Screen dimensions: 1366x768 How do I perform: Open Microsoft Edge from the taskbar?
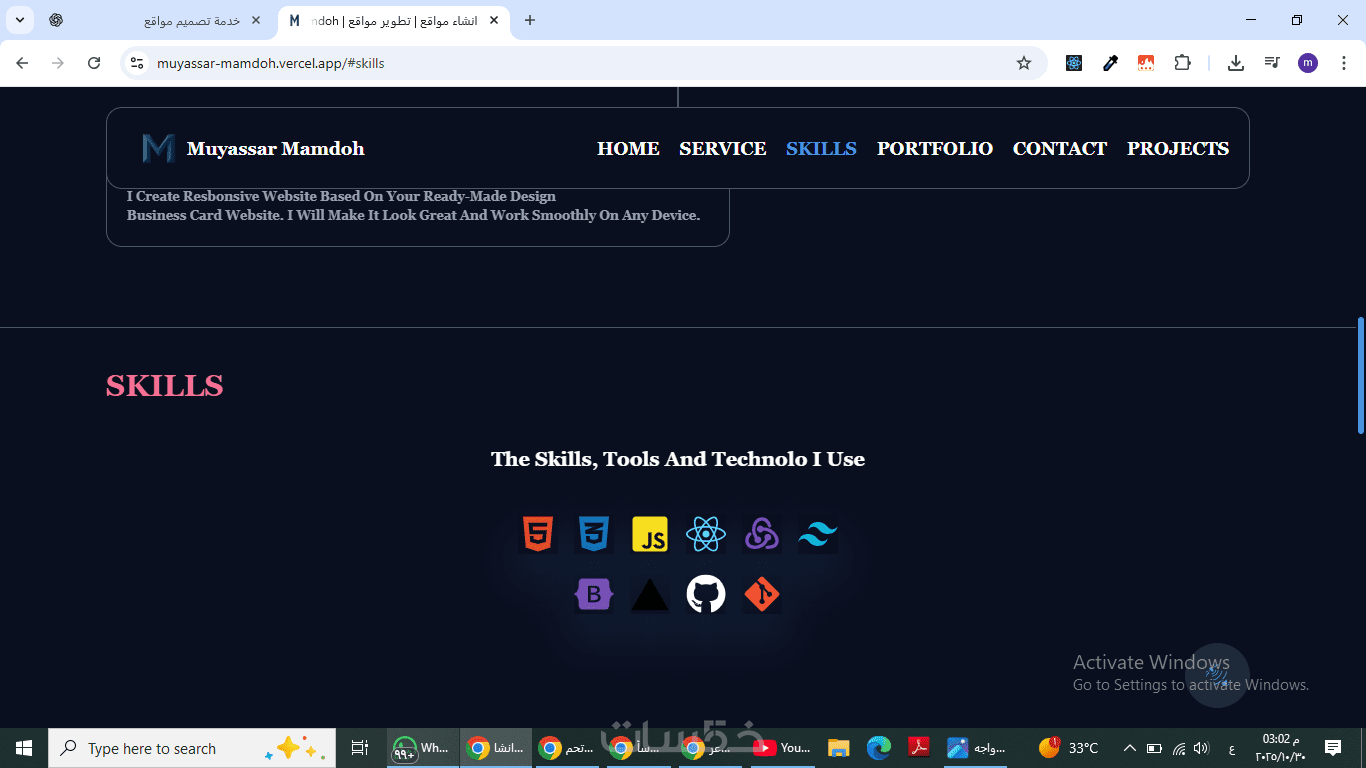tap(879, 748)
